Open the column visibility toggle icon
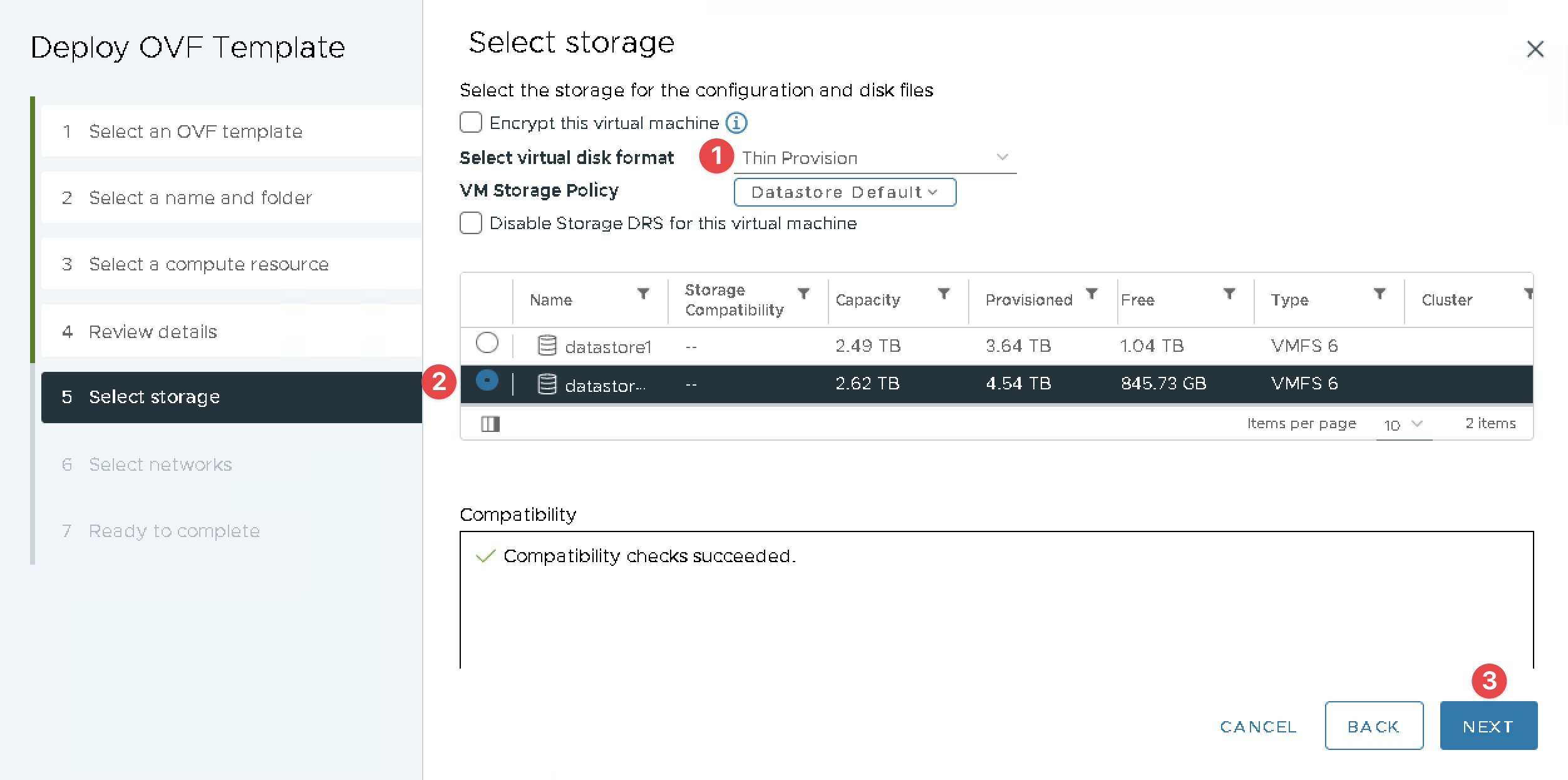Screen dimensions: 1568x780 (x=490, y=424)
